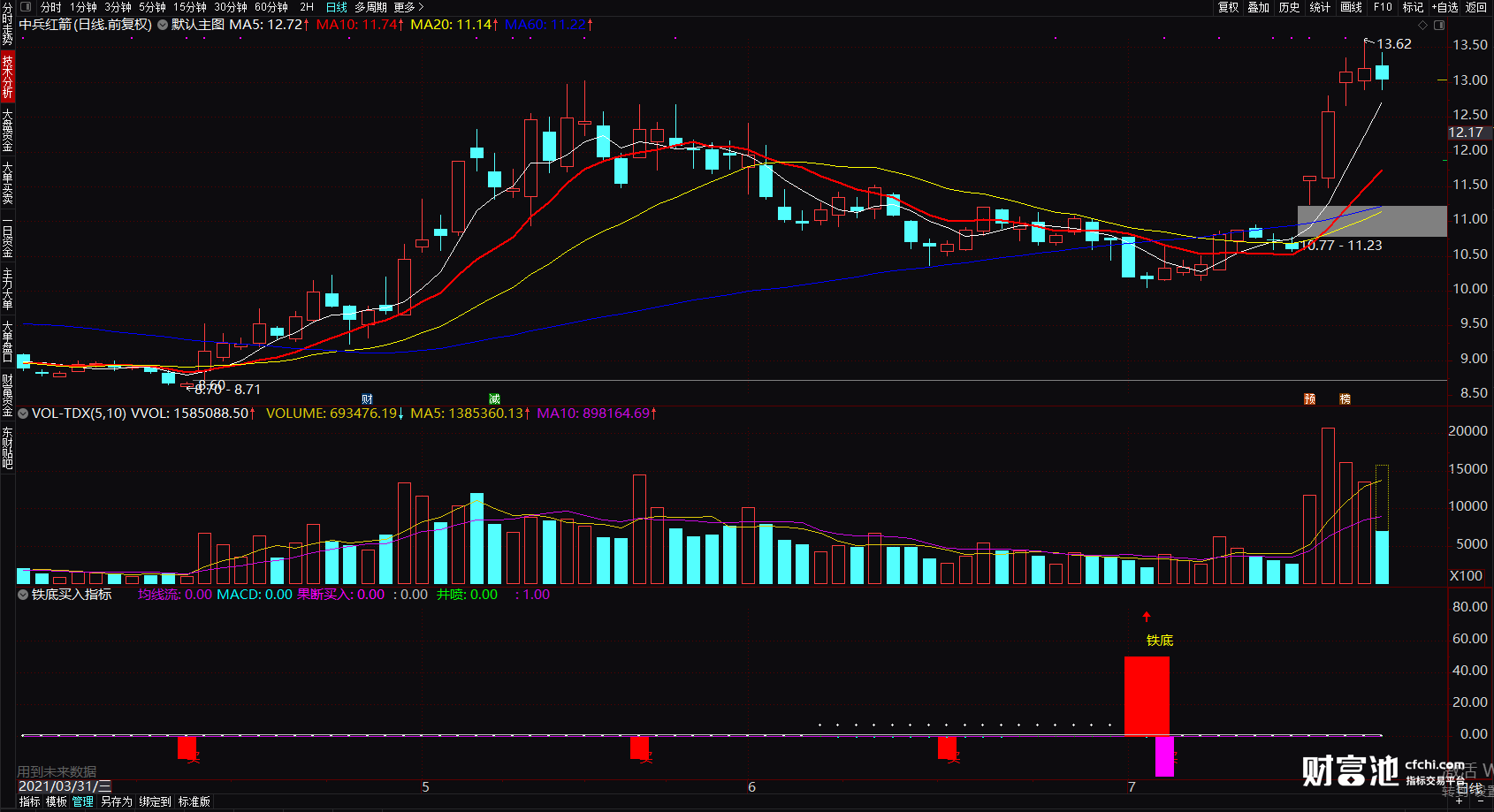Open the 多周期 multi-period view

click(371, 7)
